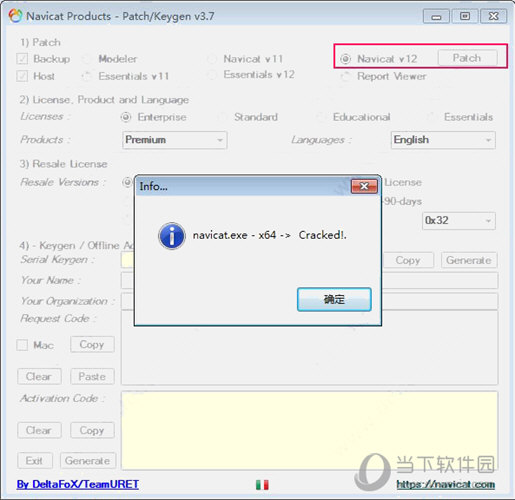This screenshot has height=500, width=515.
Task: Select Report Viewer radio option
Action: tap(346, 76)
